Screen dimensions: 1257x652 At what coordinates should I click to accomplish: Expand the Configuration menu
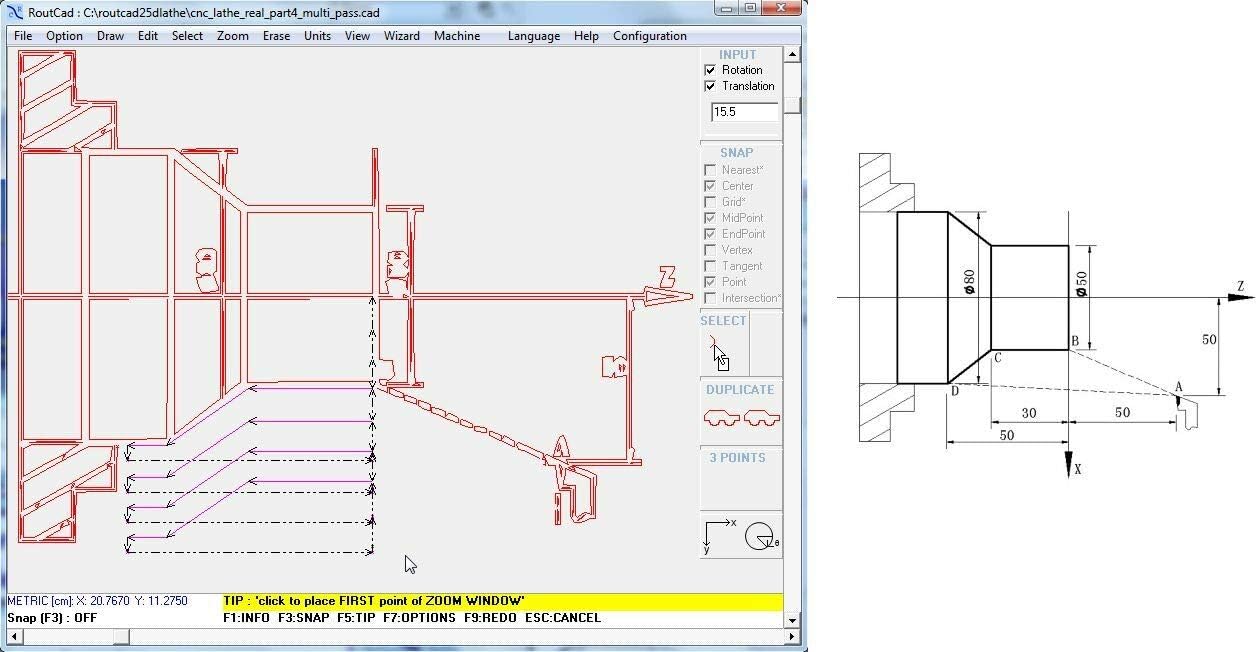pyautogui.click(x=649, y=36)
